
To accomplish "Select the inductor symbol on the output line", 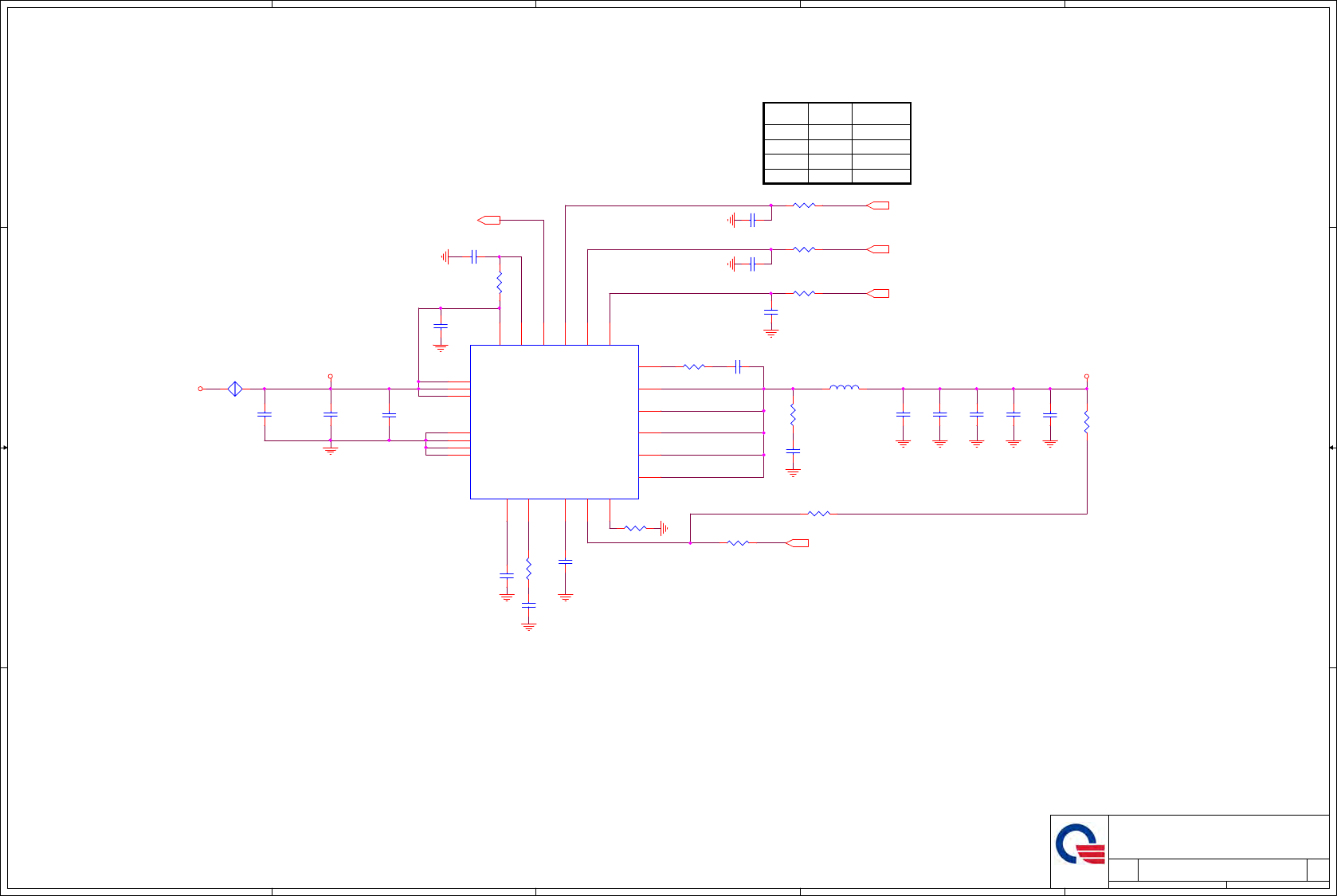I will click(x=845, y=388).
